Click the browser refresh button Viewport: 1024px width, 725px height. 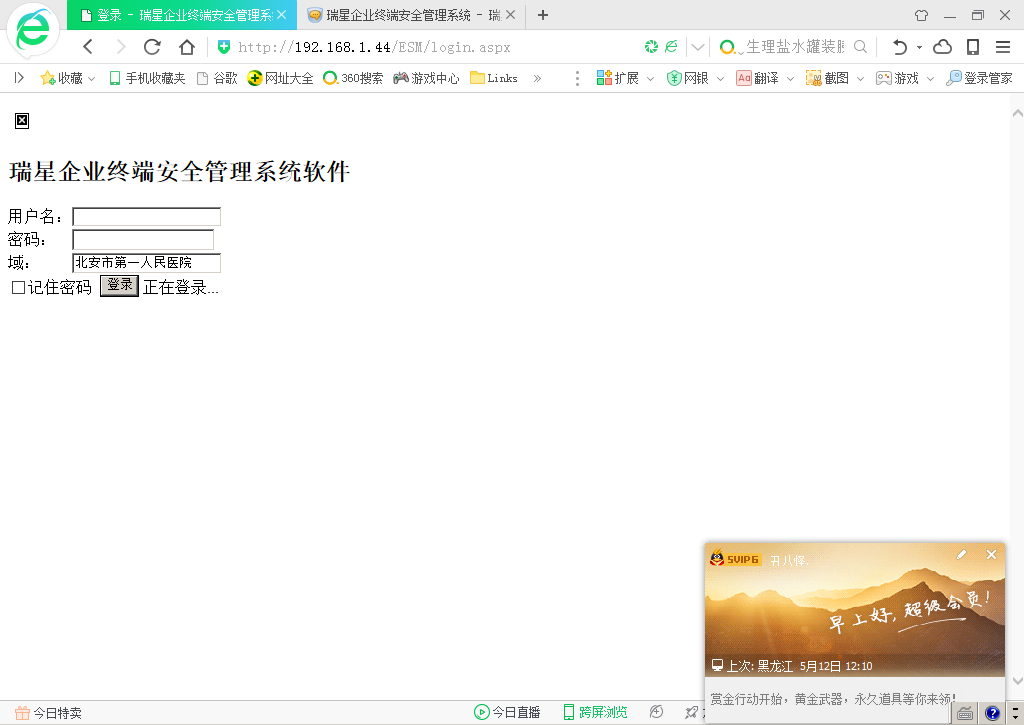(152, 47)
